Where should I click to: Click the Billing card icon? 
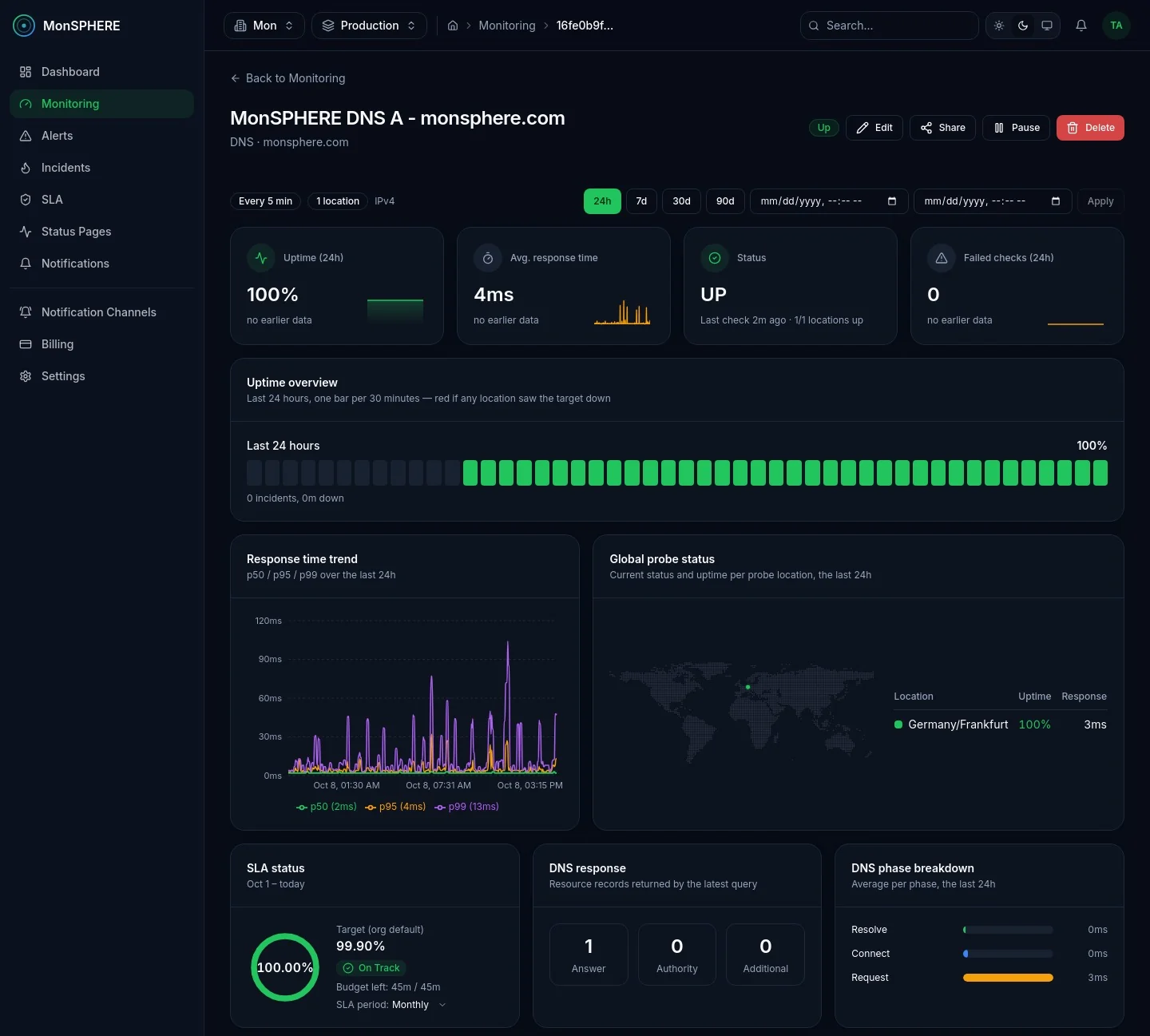click(x=26, y=344)
